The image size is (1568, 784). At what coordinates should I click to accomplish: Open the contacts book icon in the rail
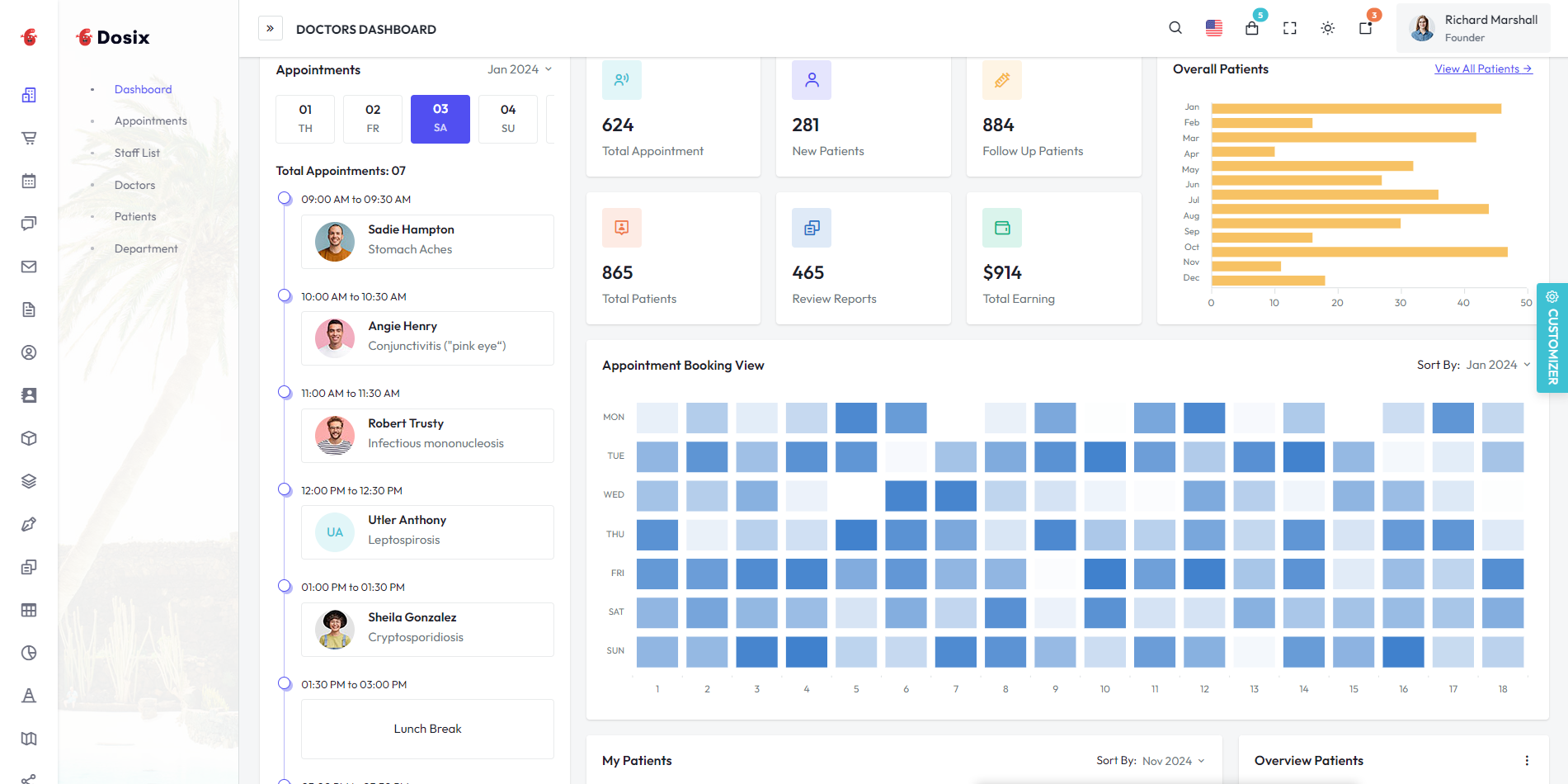[29, 395]
